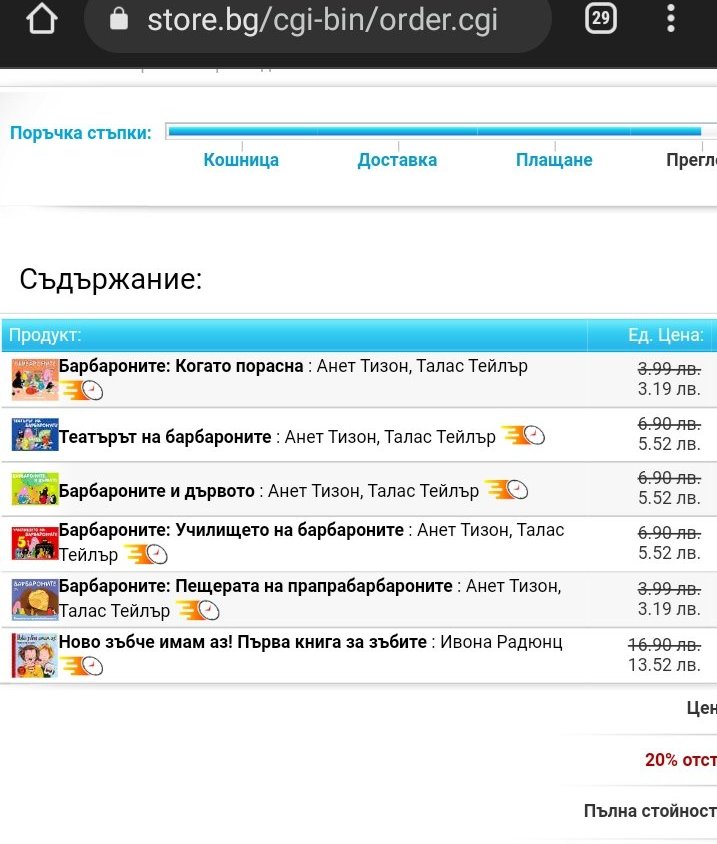The height and width of the screenshot is (844, 717).
Task: Go to the Плащане order step
Action: pyautogui.click(x=554, y=160)
